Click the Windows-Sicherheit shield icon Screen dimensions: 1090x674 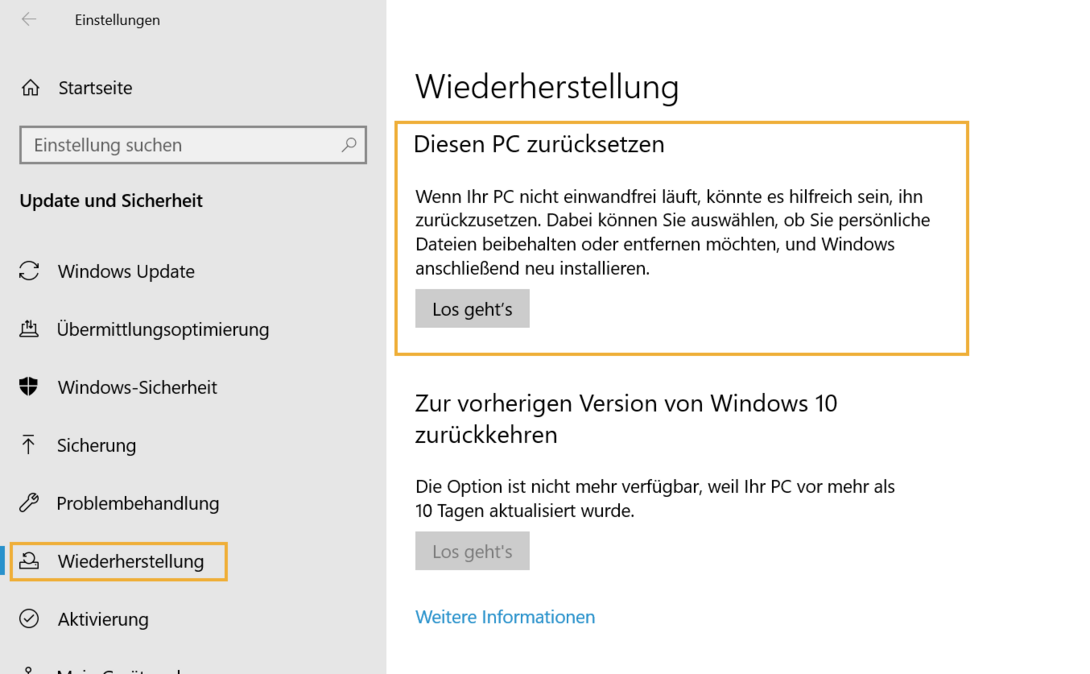pos(29,387)
